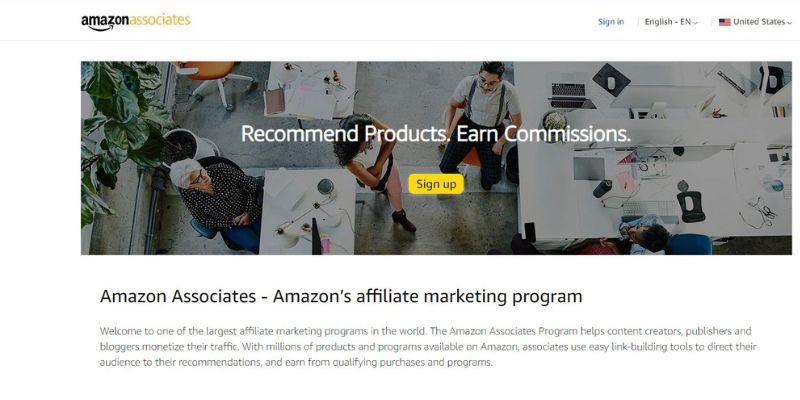
Task: Expand the chevron beside United States
Action: pyautogui.click(x=789, y=23)
